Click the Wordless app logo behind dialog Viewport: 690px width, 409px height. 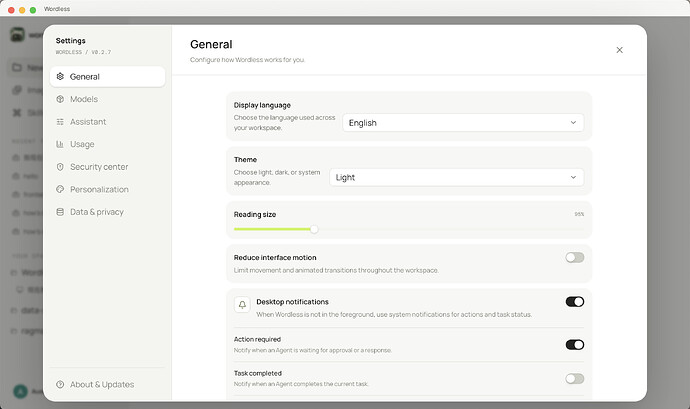point(18,34)
